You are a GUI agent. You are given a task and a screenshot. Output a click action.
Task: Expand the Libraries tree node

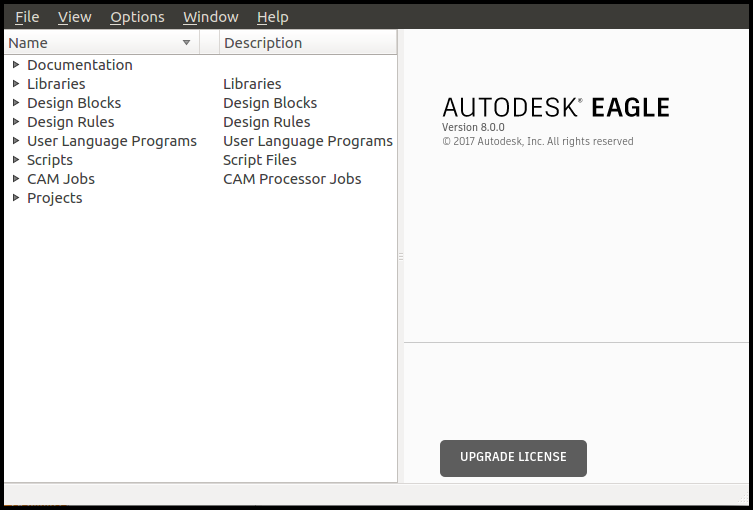click(16, 84)
